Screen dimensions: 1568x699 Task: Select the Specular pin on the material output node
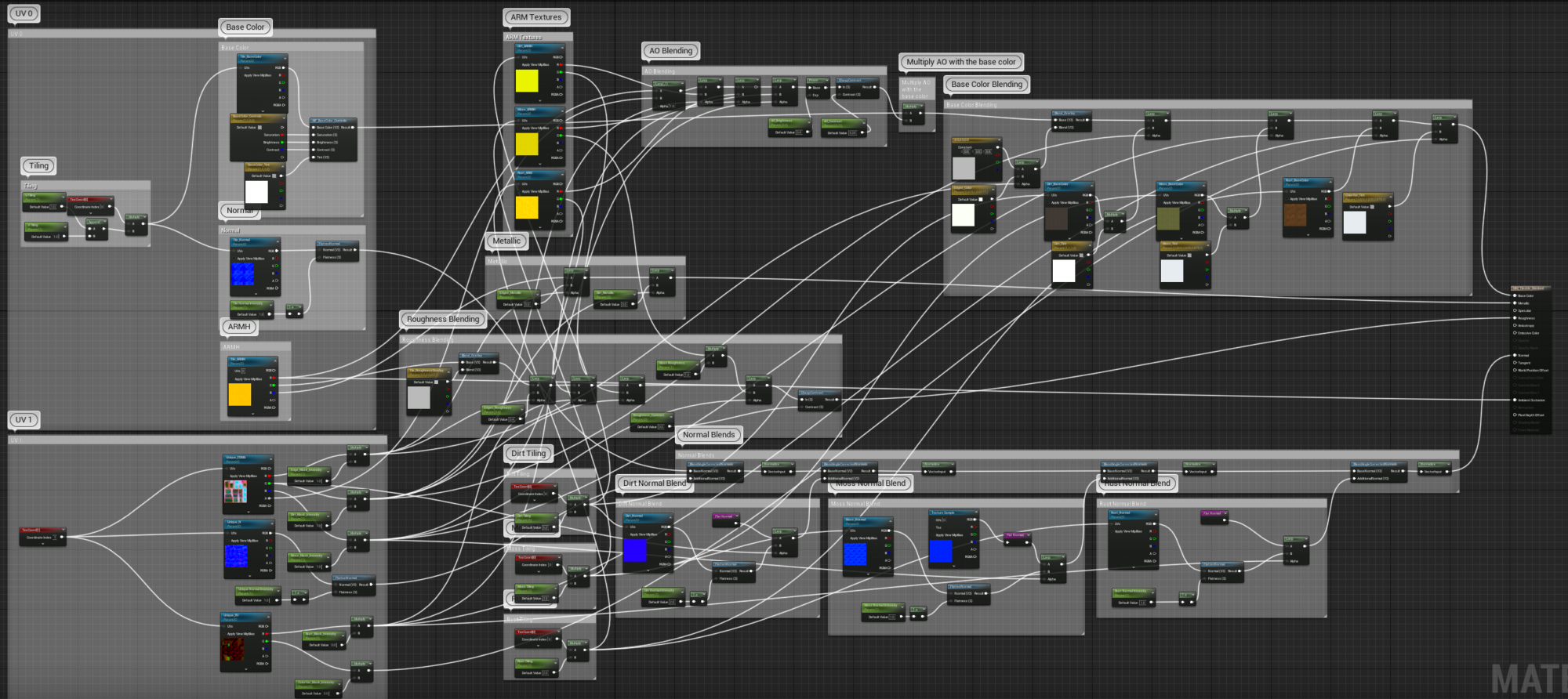coord(1515,310)
